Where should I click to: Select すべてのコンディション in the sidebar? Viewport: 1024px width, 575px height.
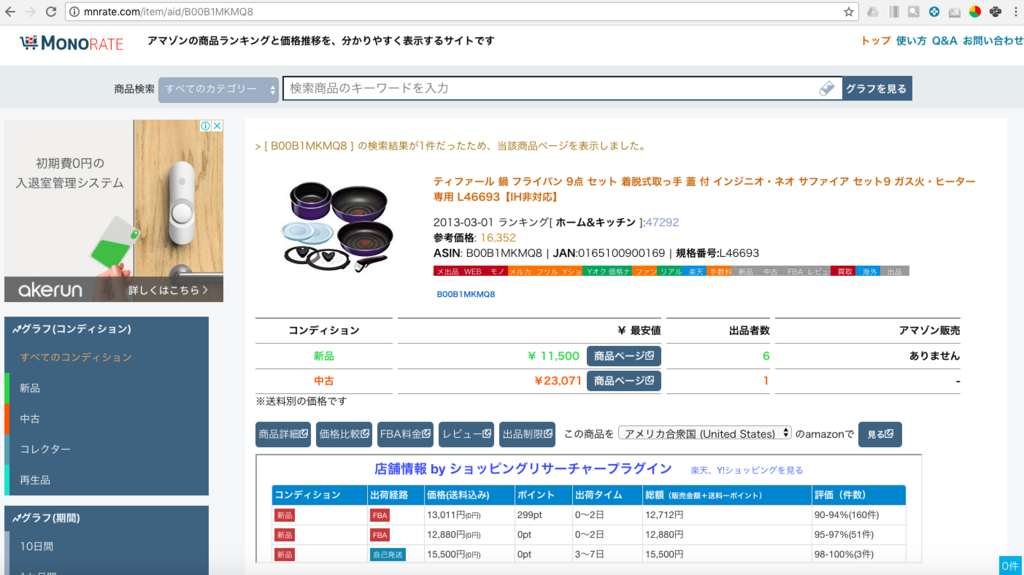(76, 357)
